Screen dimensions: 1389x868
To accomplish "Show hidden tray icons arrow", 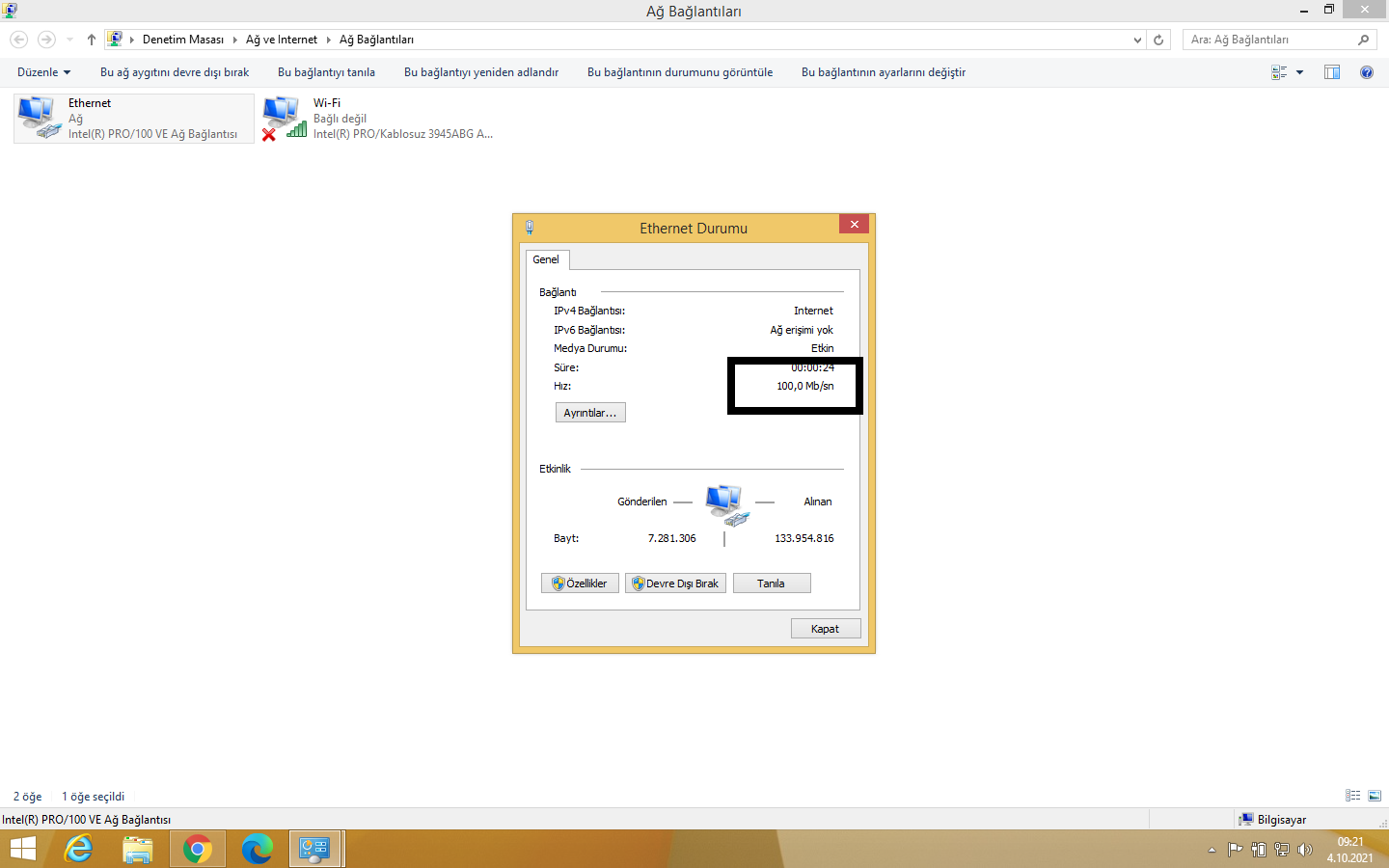I will point(1212,850).
